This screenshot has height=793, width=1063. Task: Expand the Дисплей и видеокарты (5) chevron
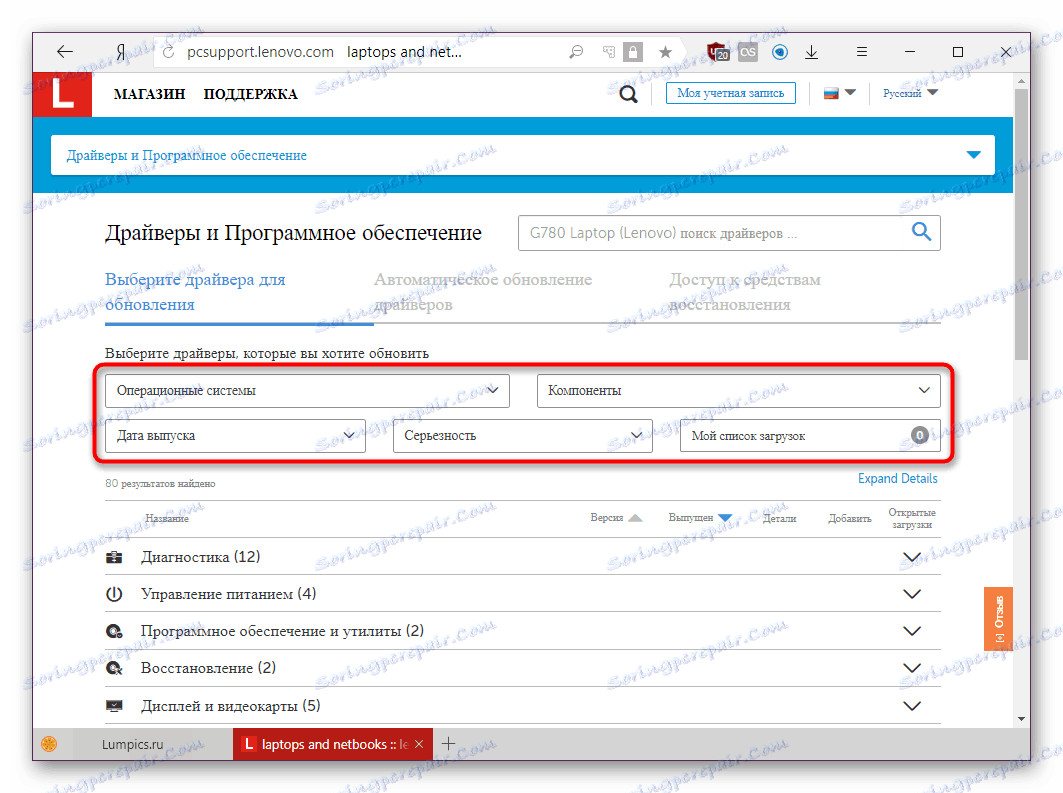coord(912,706)
